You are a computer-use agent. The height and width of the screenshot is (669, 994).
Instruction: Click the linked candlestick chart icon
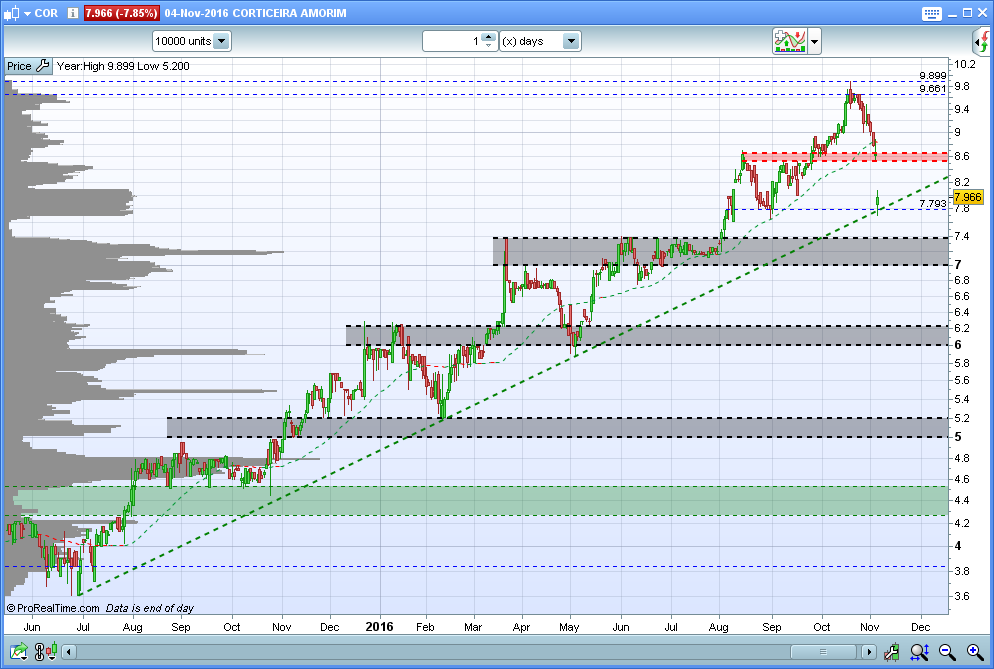(x=46, y=651)
